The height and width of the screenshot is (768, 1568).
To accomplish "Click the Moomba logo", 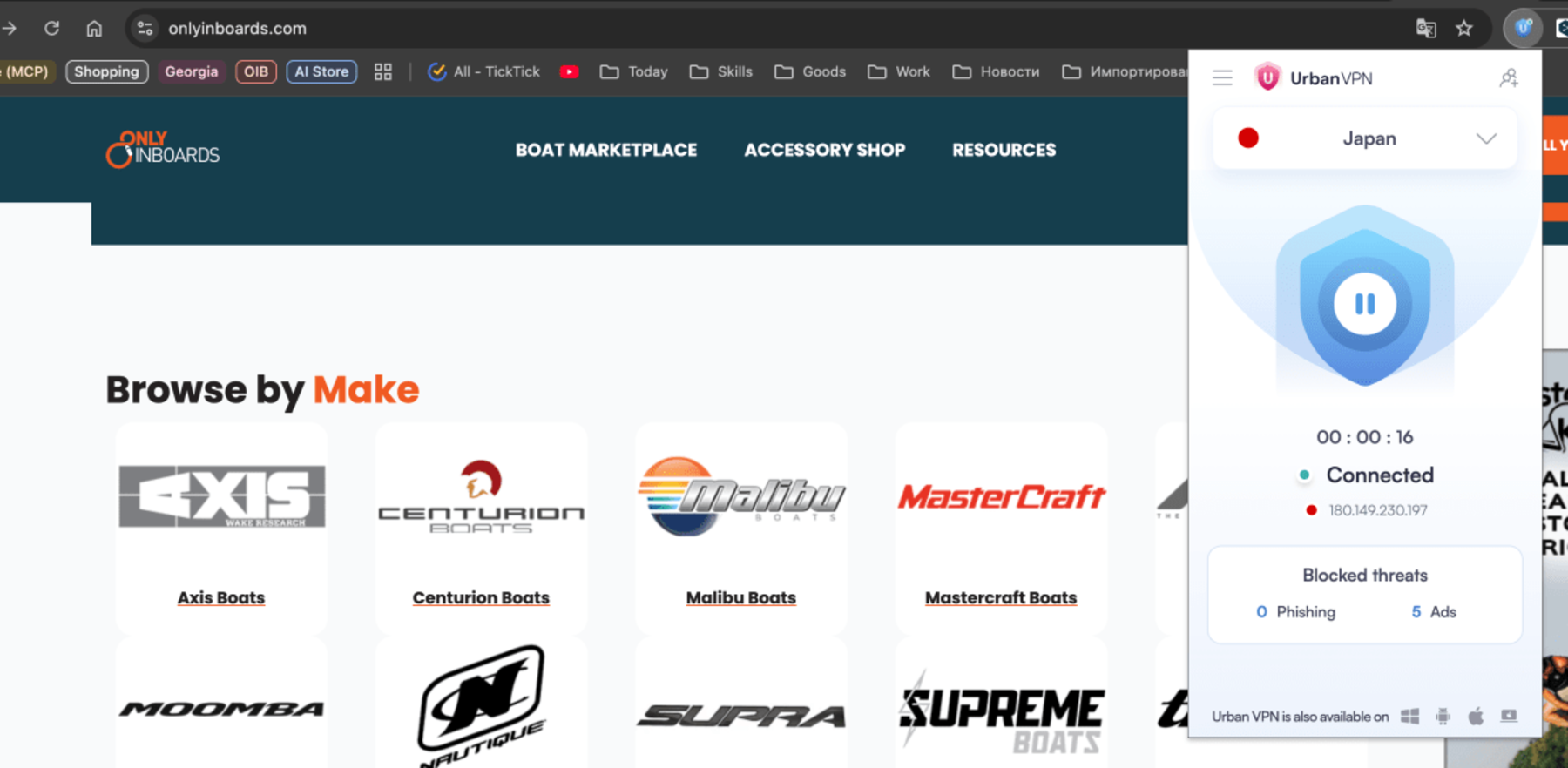I will 222,710.
